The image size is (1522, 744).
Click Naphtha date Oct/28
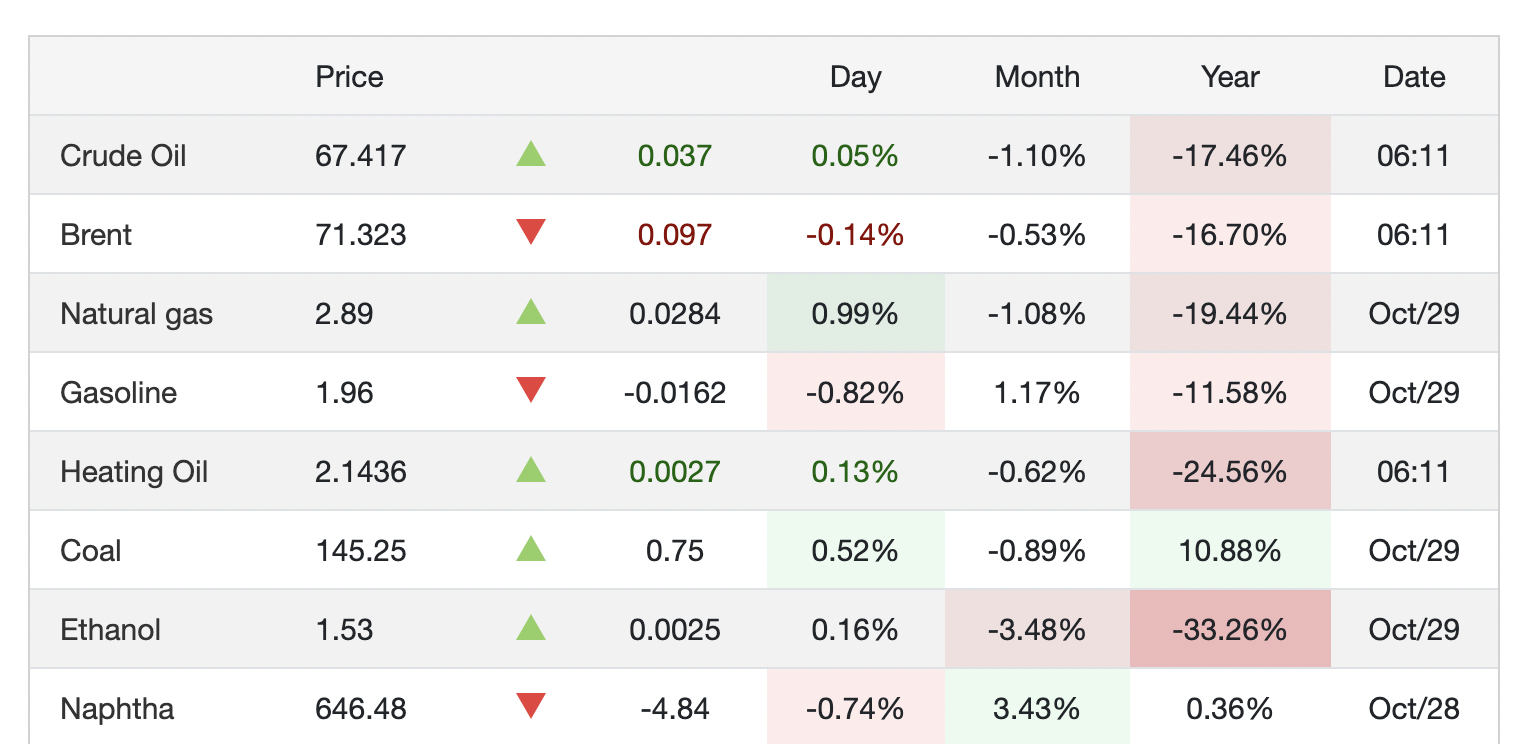tap(1414, 709)
